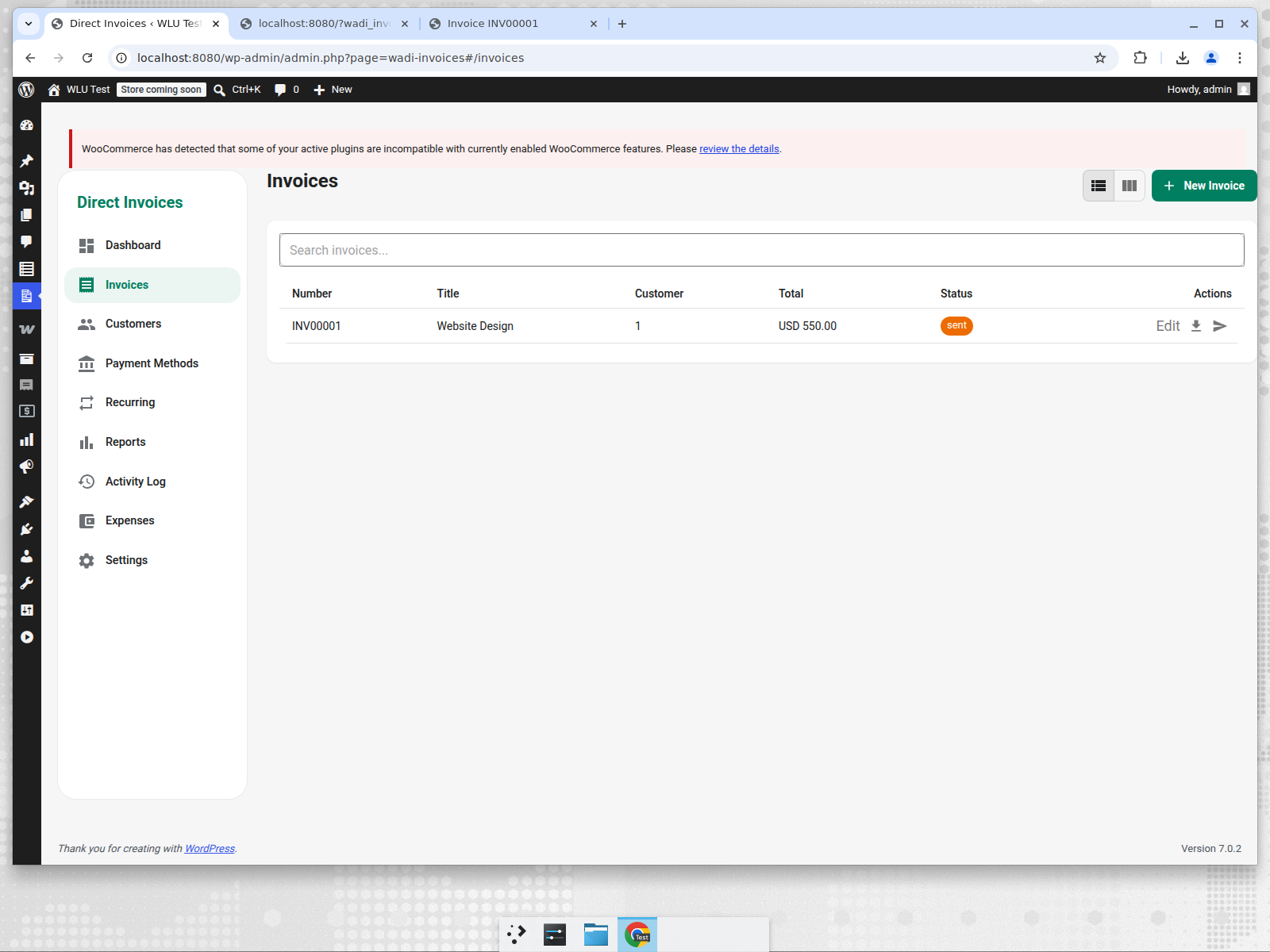
Task: Open Plugins plug icon
Action: (x=26, y=529)
